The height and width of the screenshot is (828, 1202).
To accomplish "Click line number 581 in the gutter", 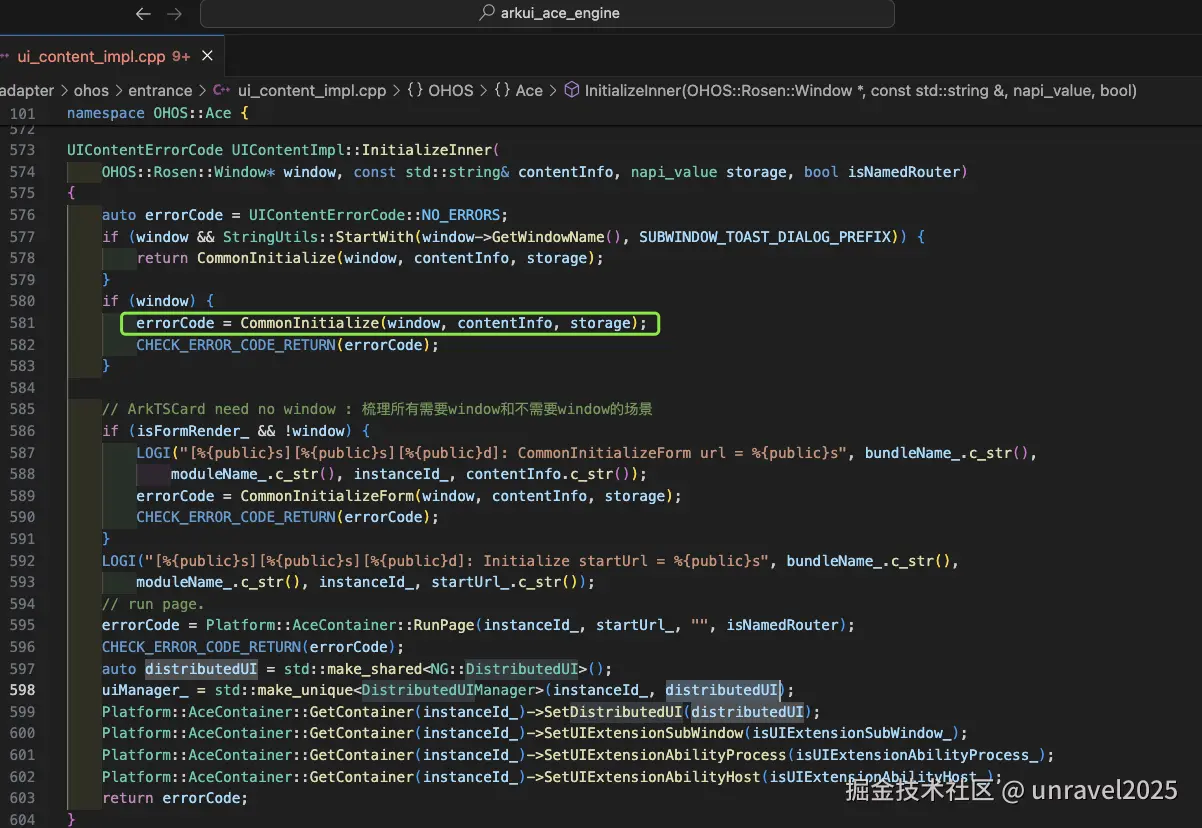I will point(22,323).
